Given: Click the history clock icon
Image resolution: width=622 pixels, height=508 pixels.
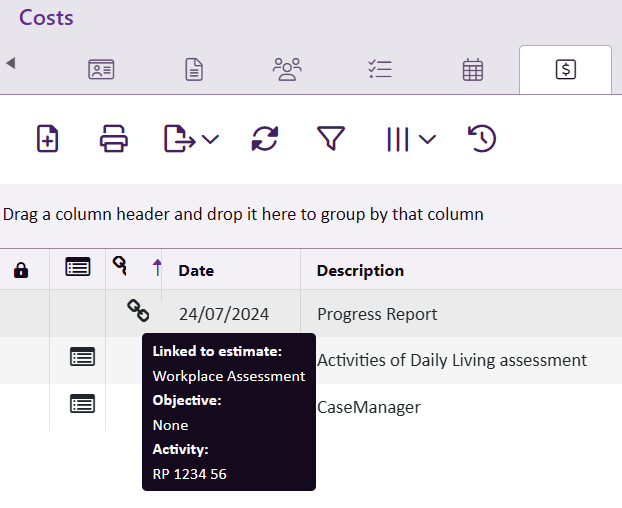Looking at the screenshot, I should point(482,138).
